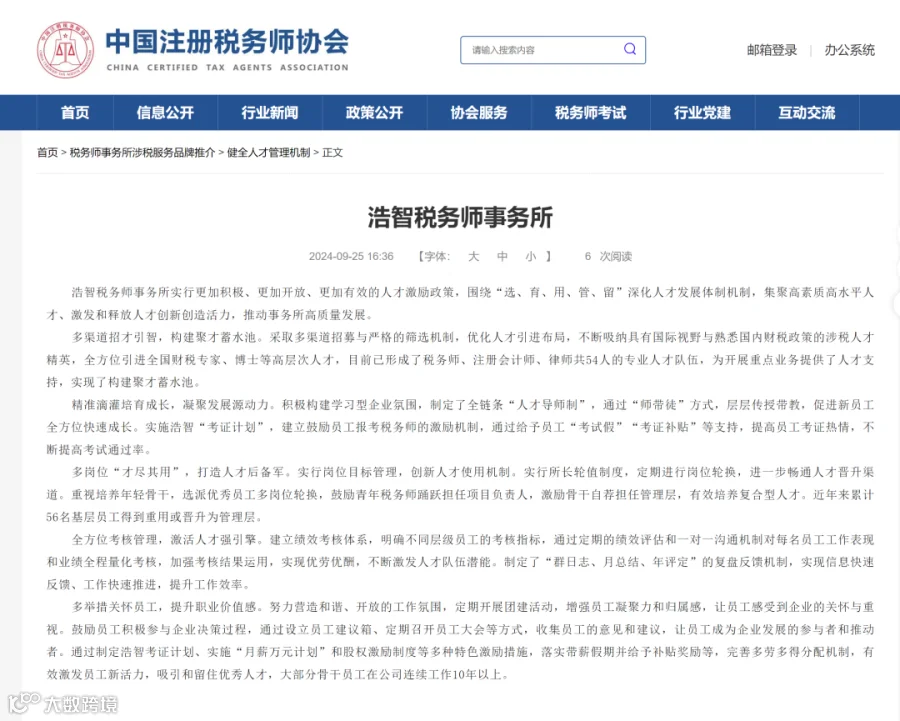Open the 办公系统 link

(849, 50)
